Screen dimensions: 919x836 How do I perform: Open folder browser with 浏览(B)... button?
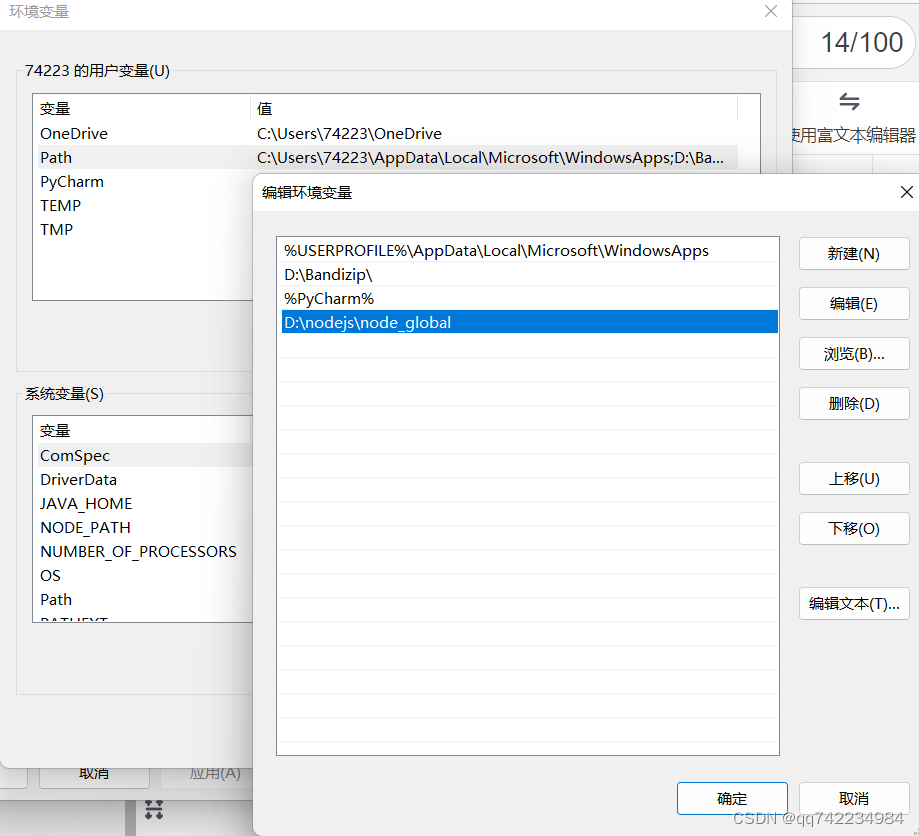tap(853, 354)
